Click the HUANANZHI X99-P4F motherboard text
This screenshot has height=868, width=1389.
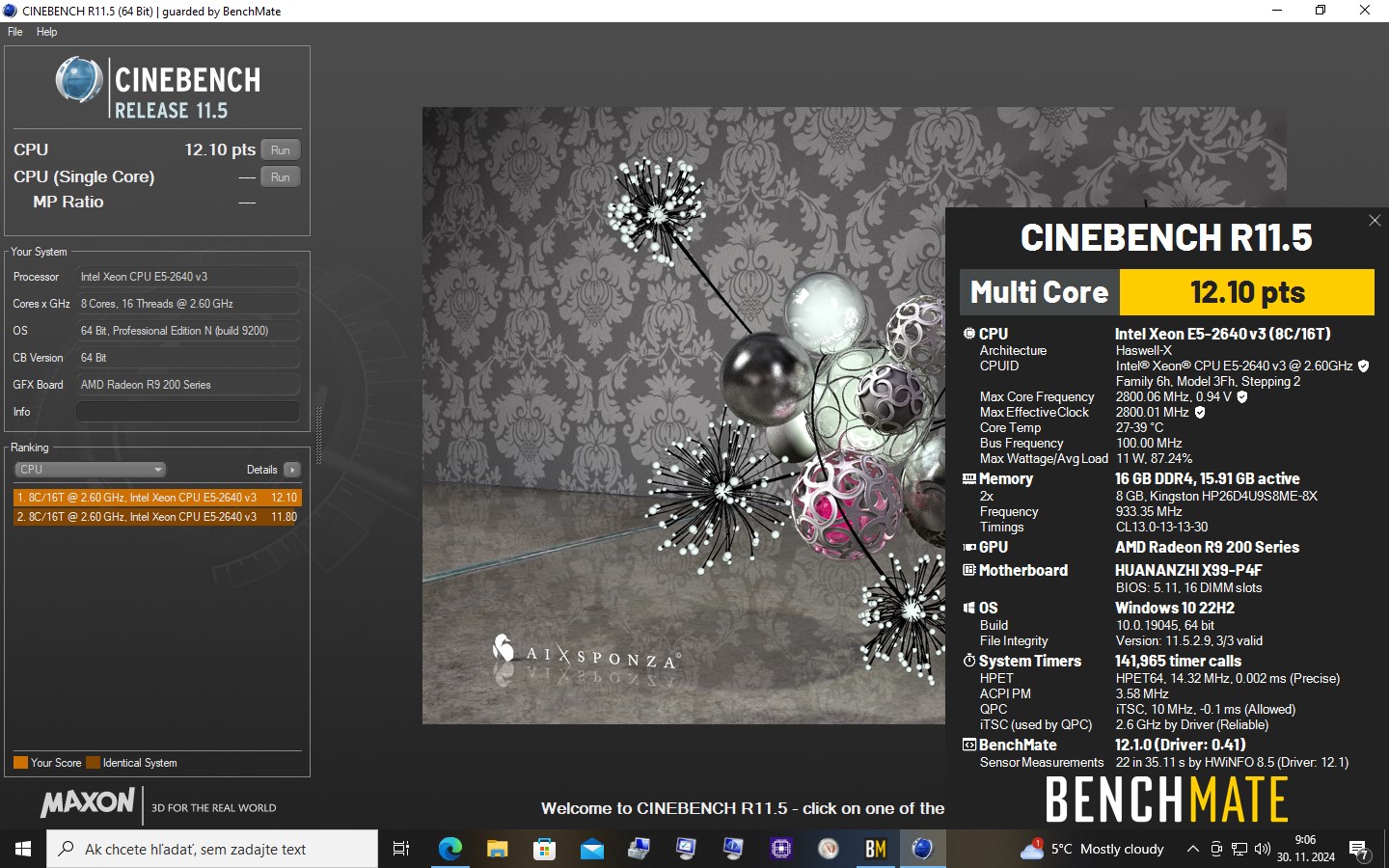(x=1188, y=570)
